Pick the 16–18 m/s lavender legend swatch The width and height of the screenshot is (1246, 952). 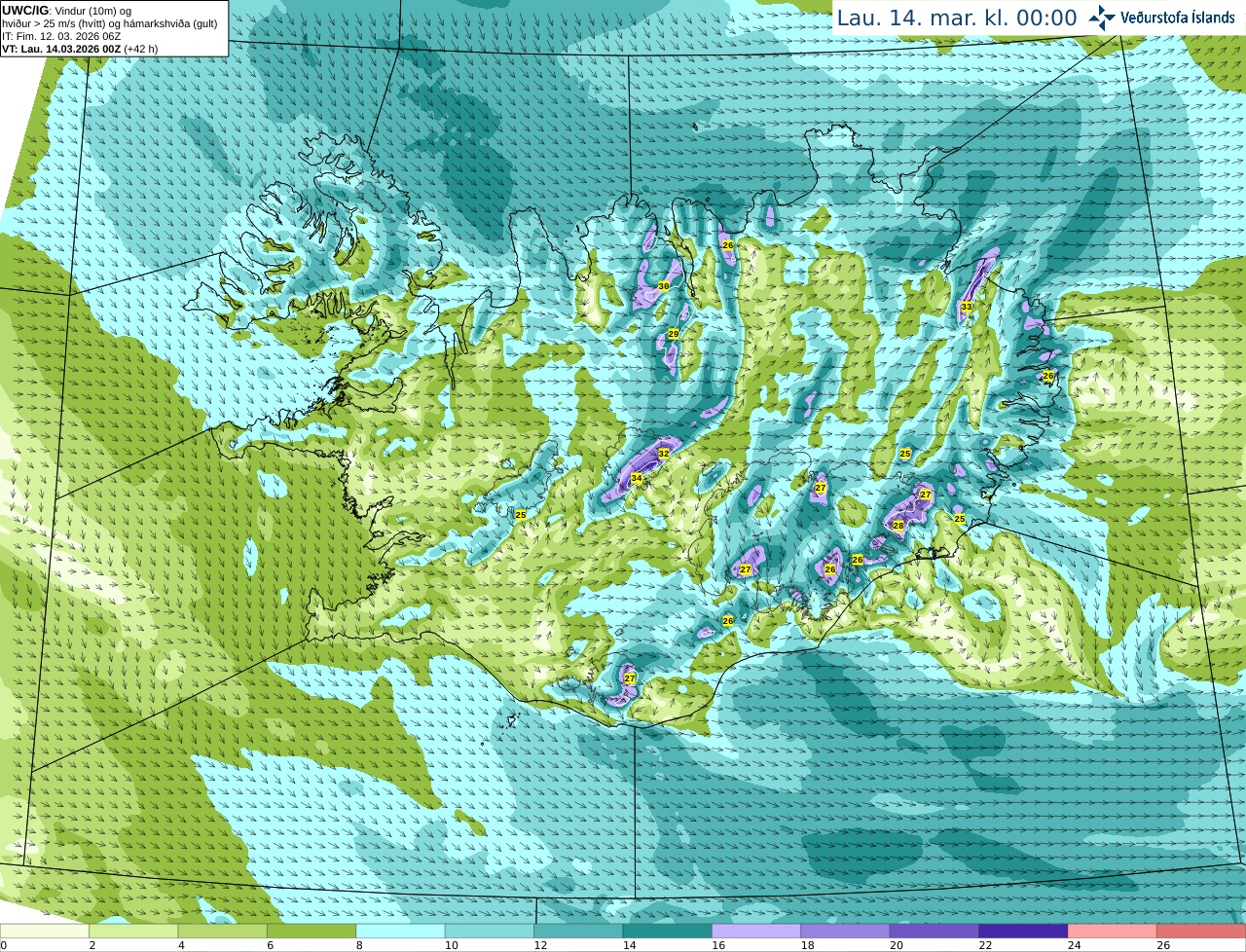[x=757, y=931]
